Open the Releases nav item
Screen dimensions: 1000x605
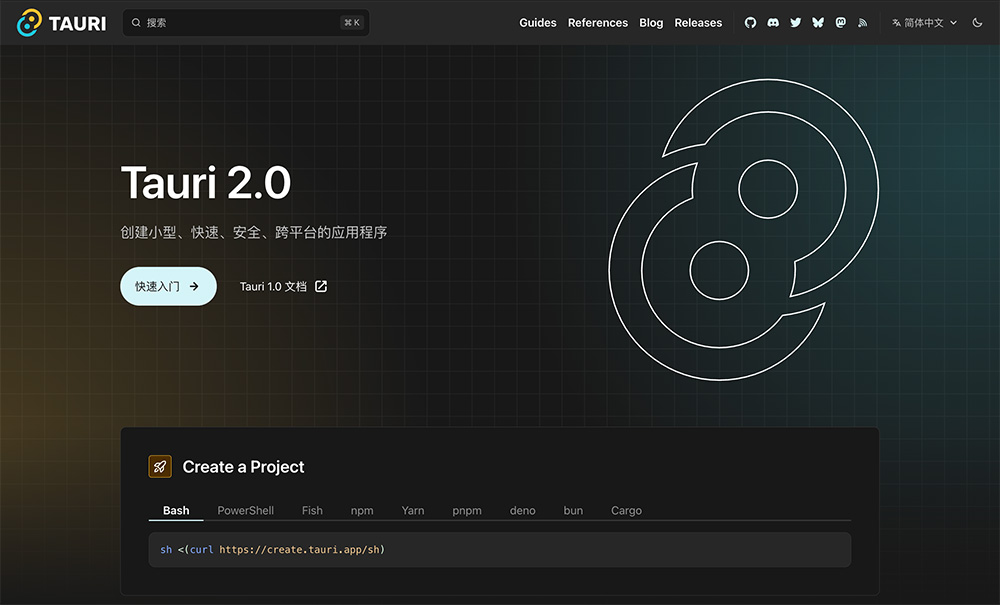coord(698,22)
